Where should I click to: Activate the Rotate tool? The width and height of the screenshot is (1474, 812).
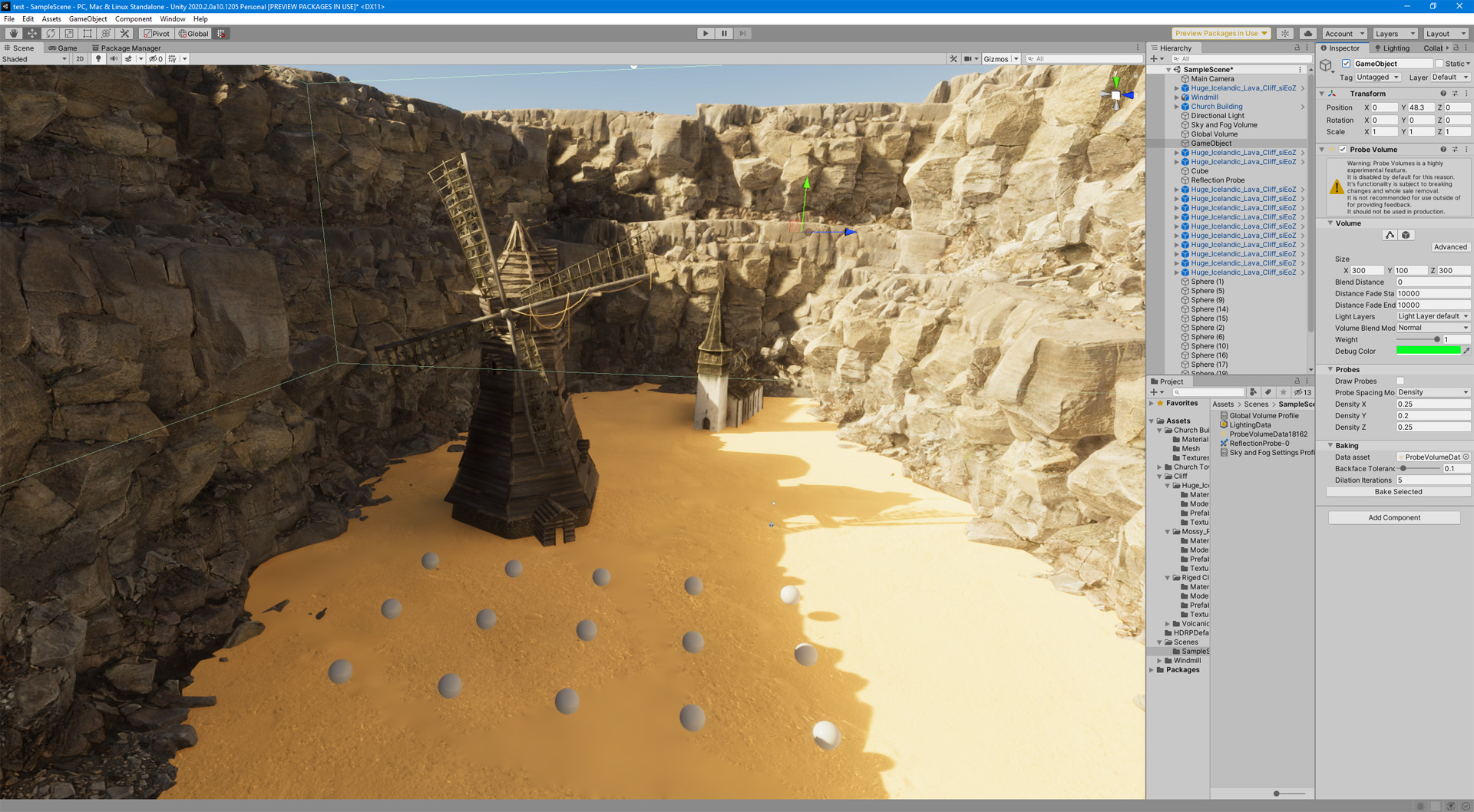coord(50,33)
